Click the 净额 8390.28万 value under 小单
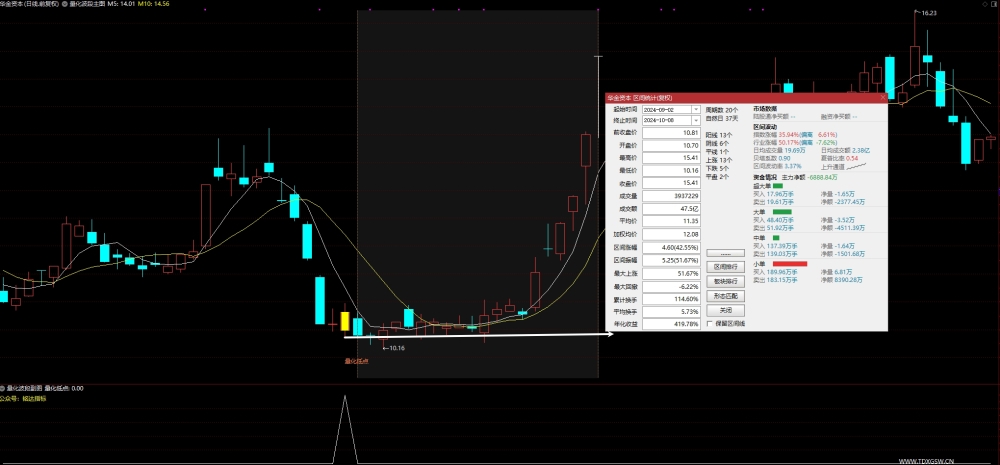 click(x=848, y=280)
